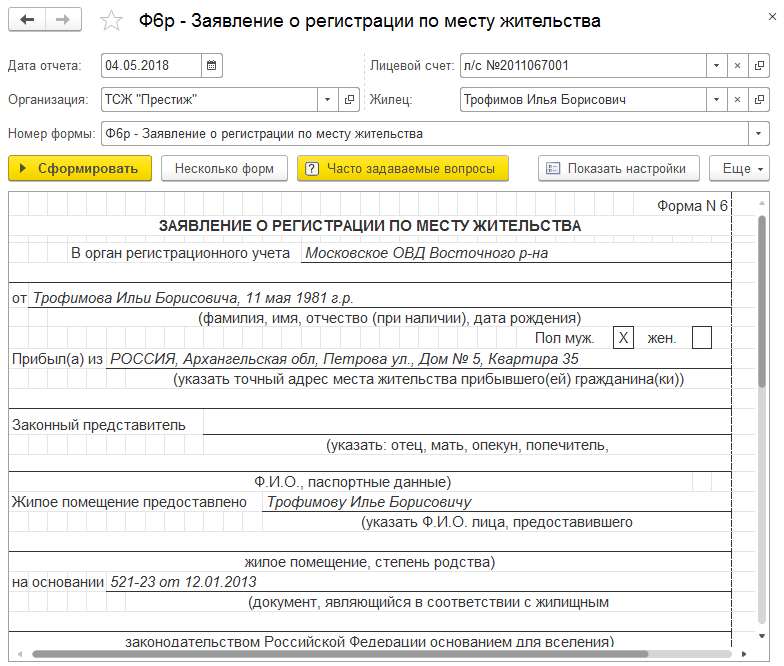Focus the Номер формы field
Viewport: 784px width, 666px height.
[x=424, y=134]
